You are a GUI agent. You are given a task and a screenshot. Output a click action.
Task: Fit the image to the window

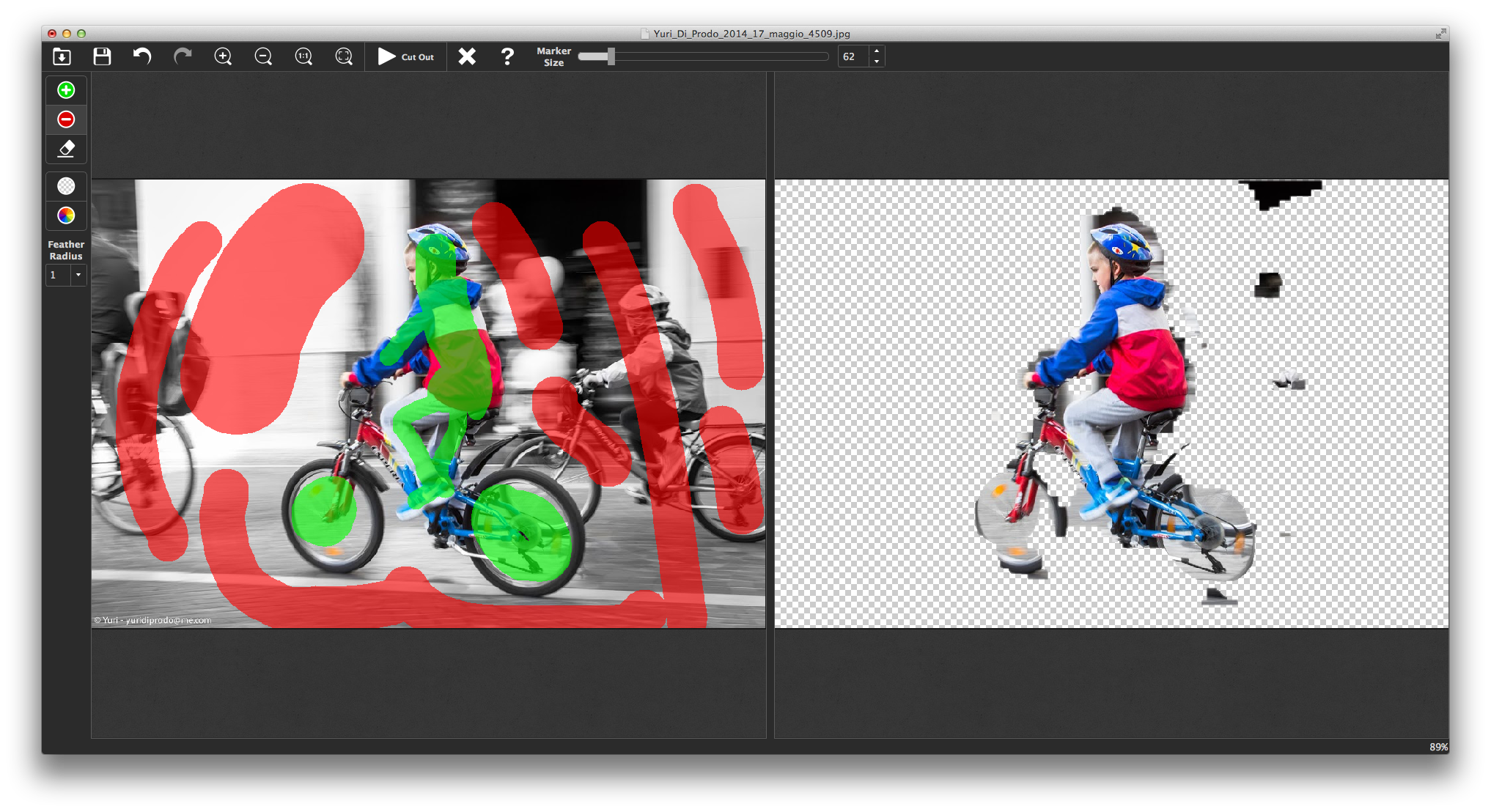pos(344,56)
